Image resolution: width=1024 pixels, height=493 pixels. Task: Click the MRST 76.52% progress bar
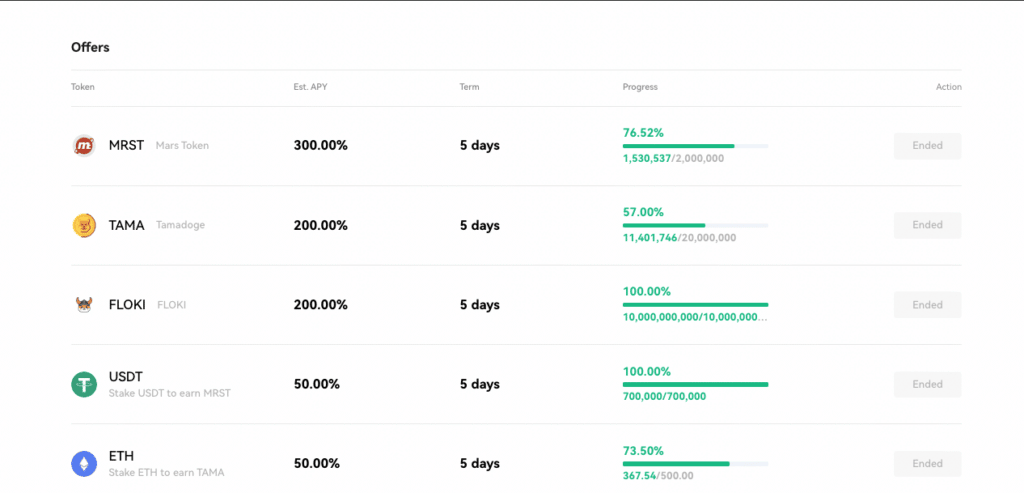tap(695, 146)
